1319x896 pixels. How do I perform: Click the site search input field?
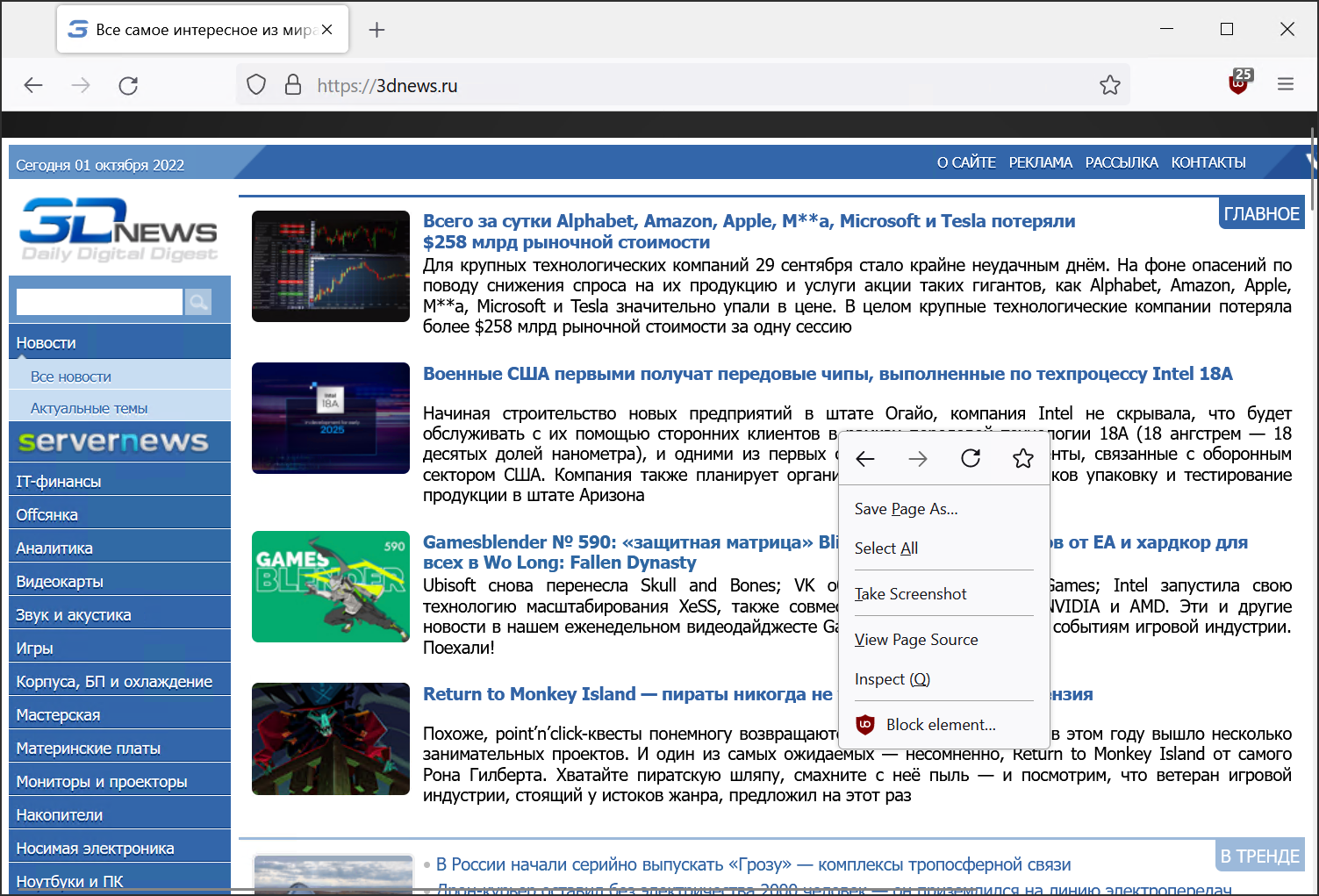click(x=99, y=302)
